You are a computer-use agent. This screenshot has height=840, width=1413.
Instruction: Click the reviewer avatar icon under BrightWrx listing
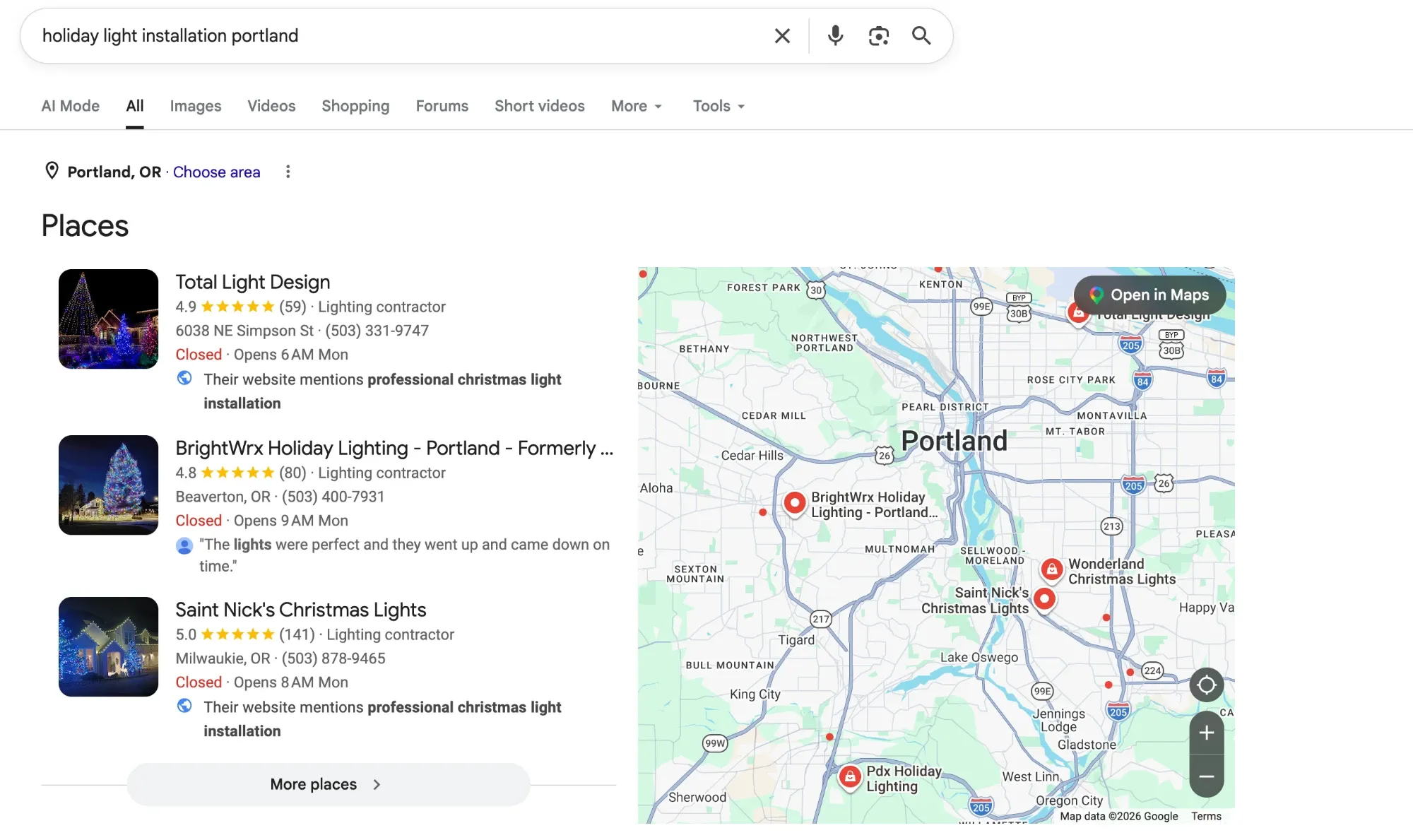(184, 545)
